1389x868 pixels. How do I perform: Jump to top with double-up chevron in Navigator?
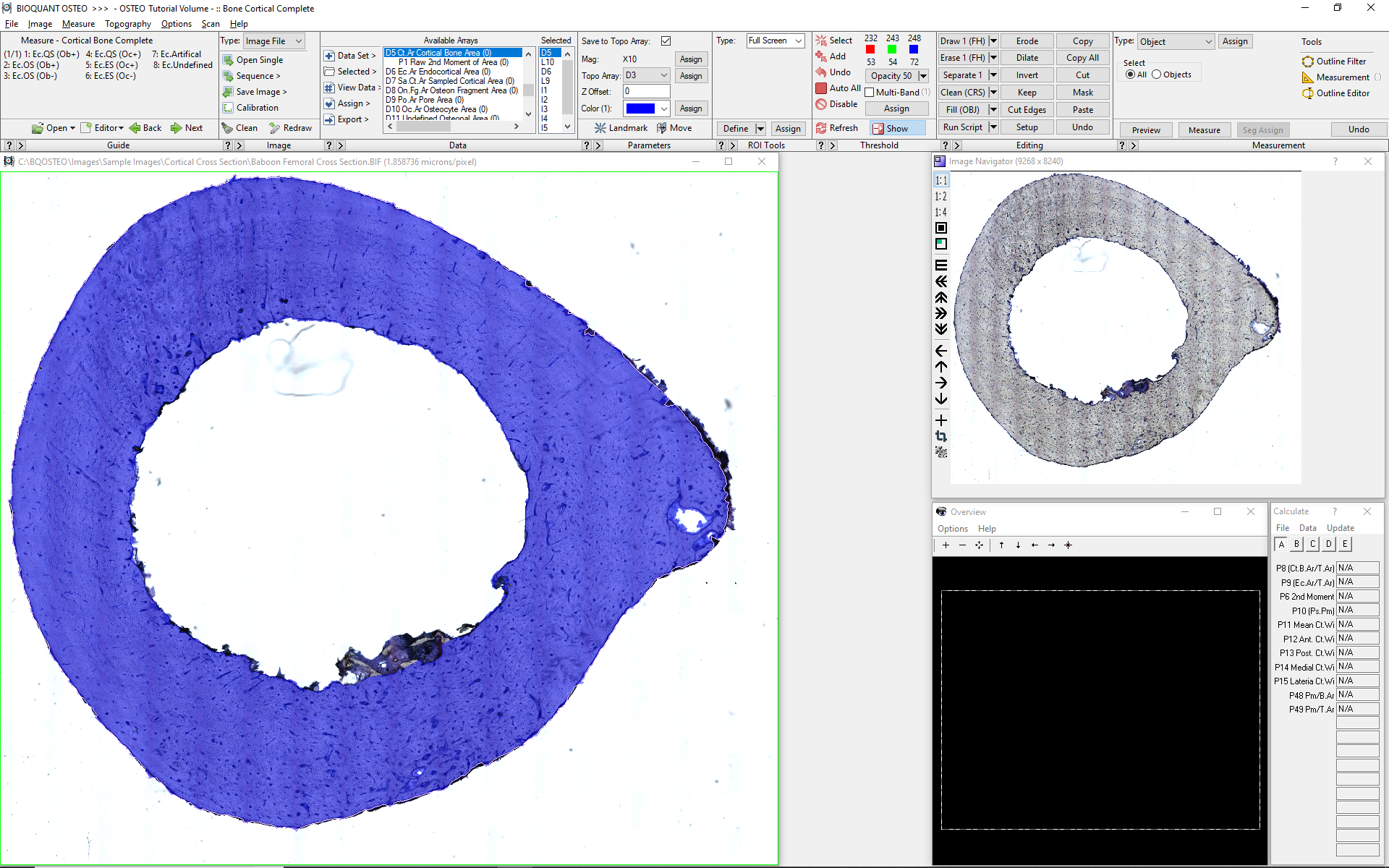pyautogui.click(x=940, y=297)
